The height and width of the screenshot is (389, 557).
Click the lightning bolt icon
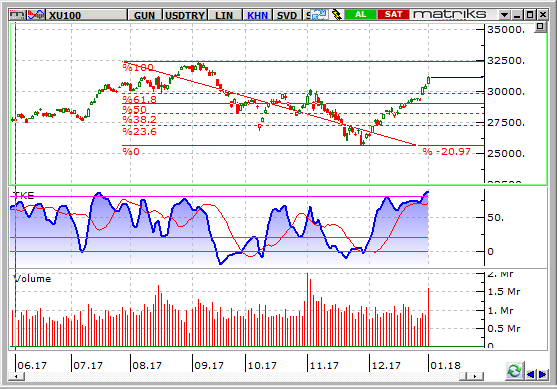(x=336, y=15)
